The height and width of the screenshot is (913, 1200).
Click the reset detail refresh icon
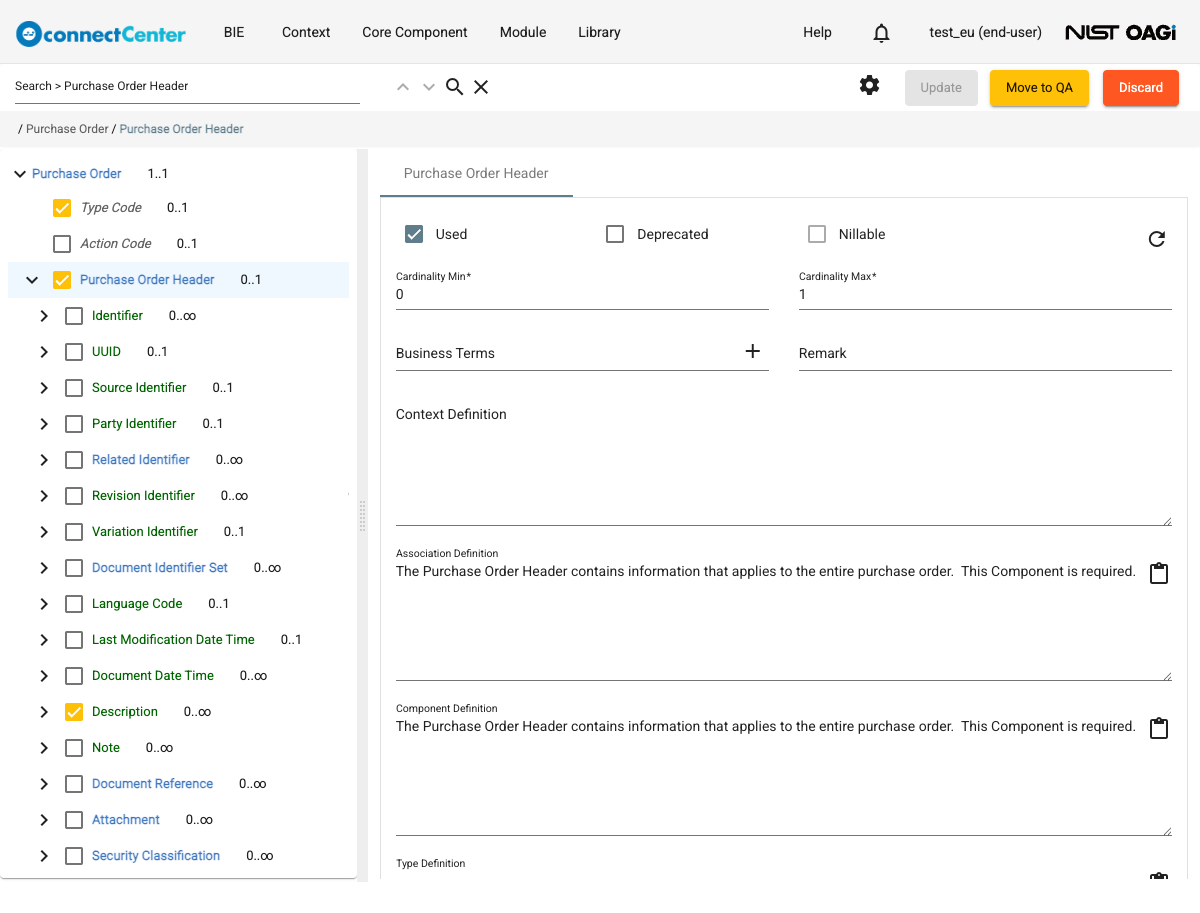coord(1157,239)
